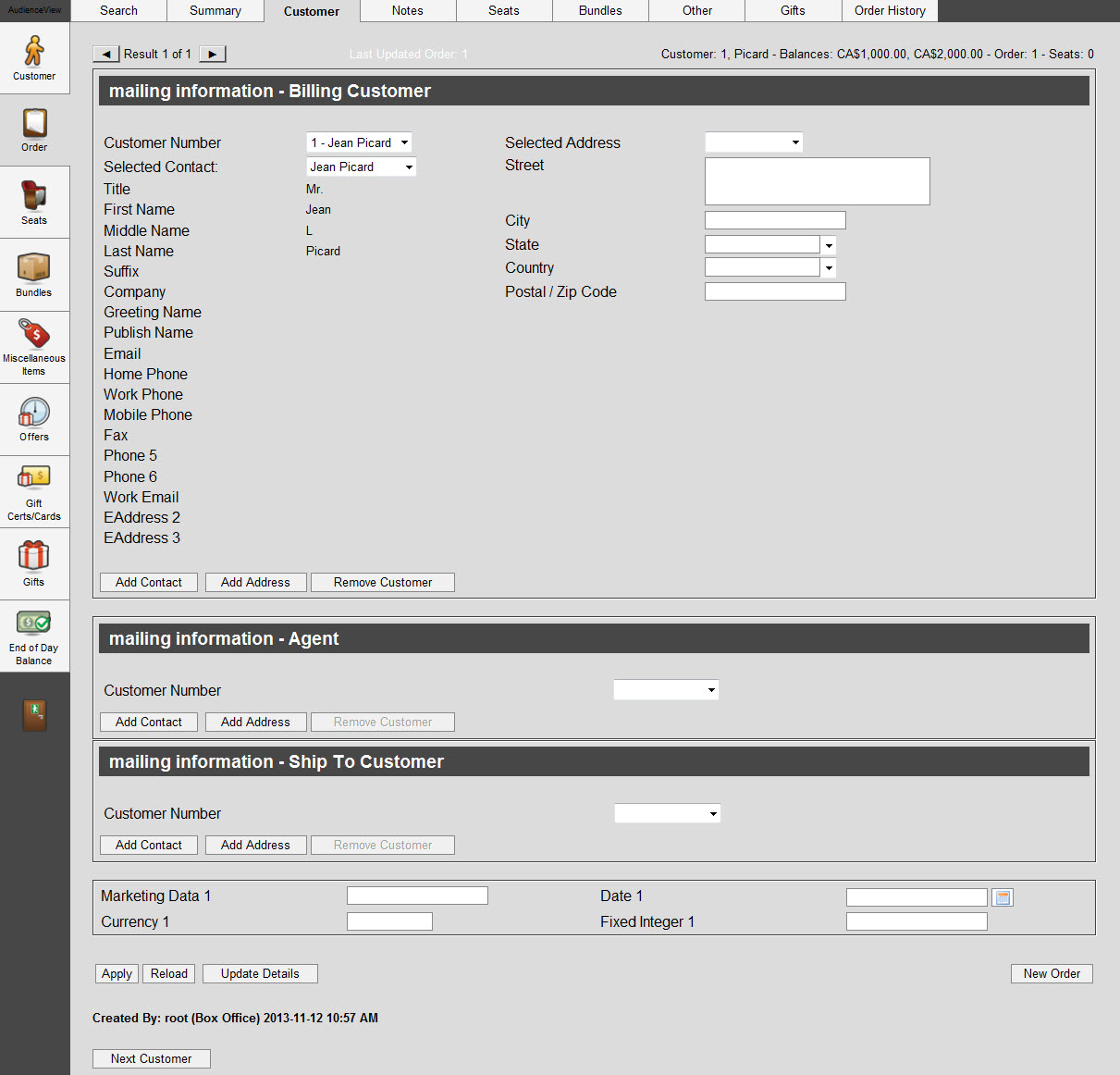Click the Currency 1 field

[x=389, y=921]
